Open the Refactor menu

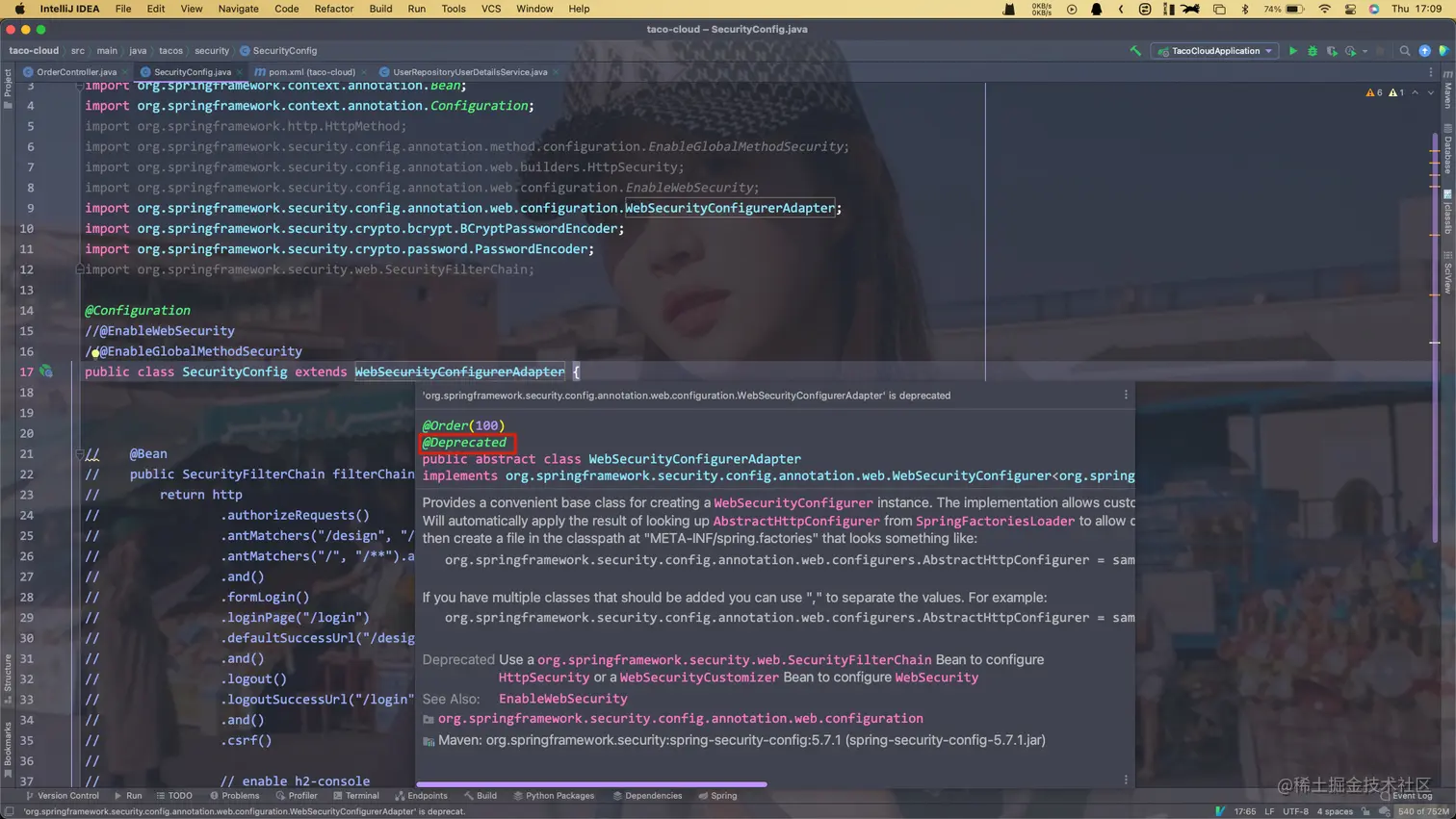click(x=334, y=9)
